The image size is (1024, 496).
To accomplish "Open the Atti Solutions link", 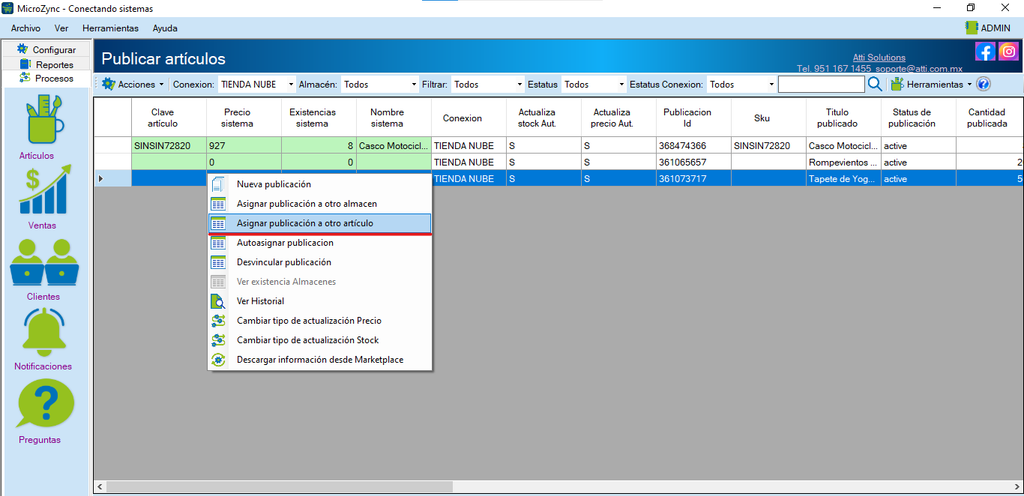I will coord(879,57).
